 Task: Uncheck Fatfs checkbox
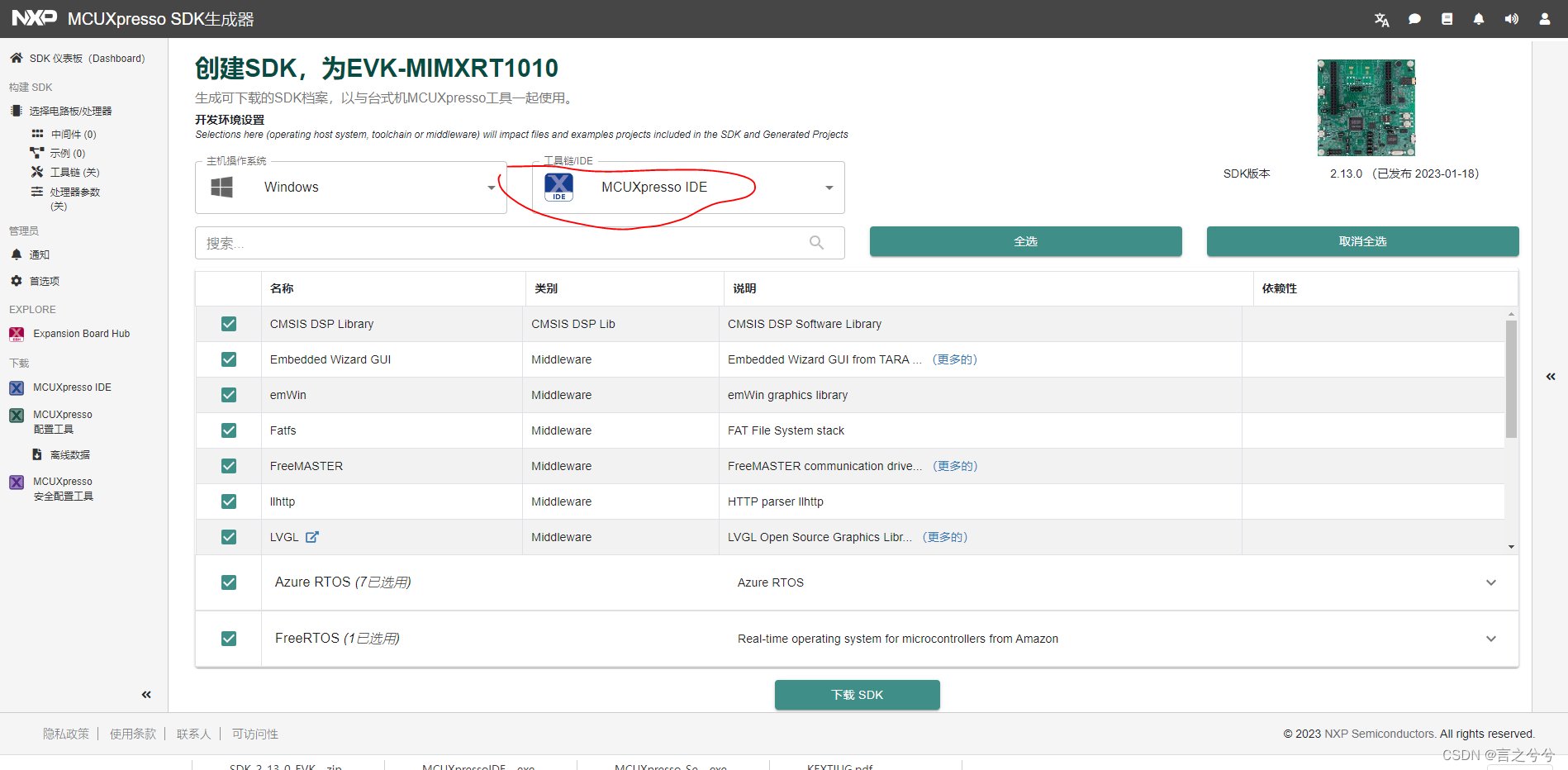click(229, 430)
